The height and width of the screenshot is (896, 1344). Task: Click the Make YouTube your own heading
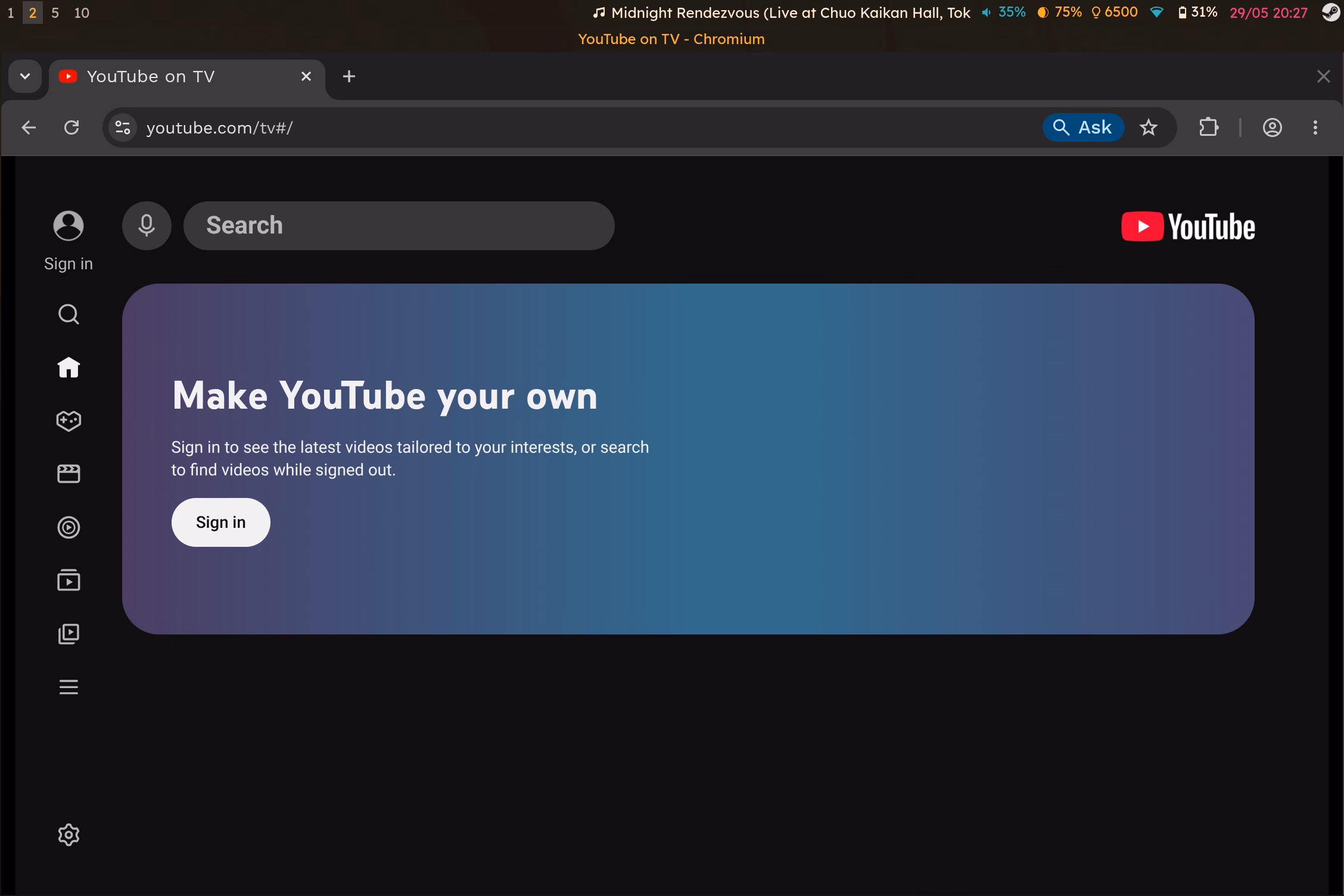(x=385, y=396)
